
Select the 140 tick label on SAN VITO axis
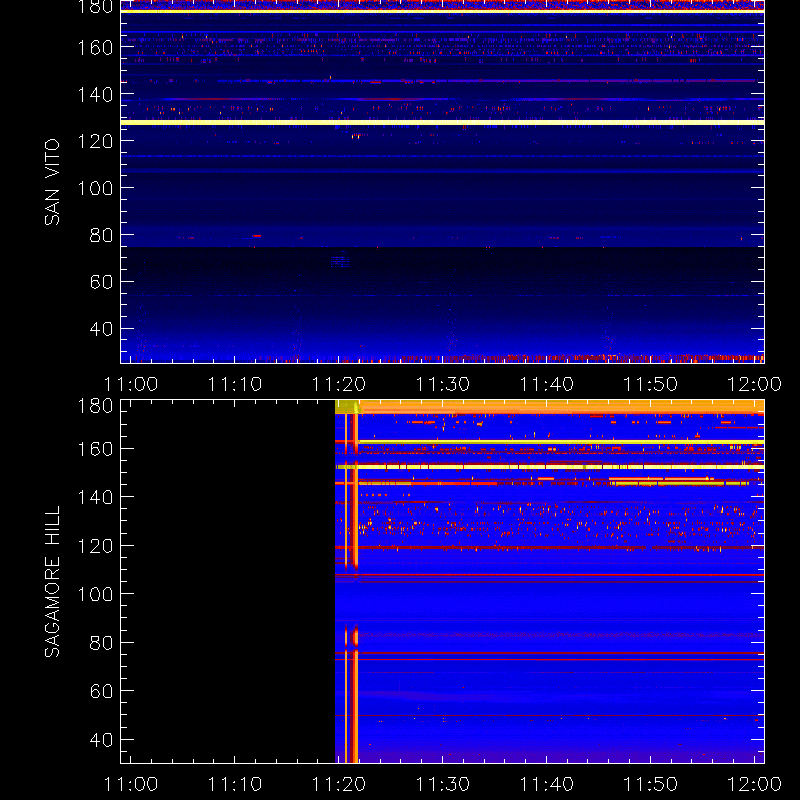pos(95,95)
